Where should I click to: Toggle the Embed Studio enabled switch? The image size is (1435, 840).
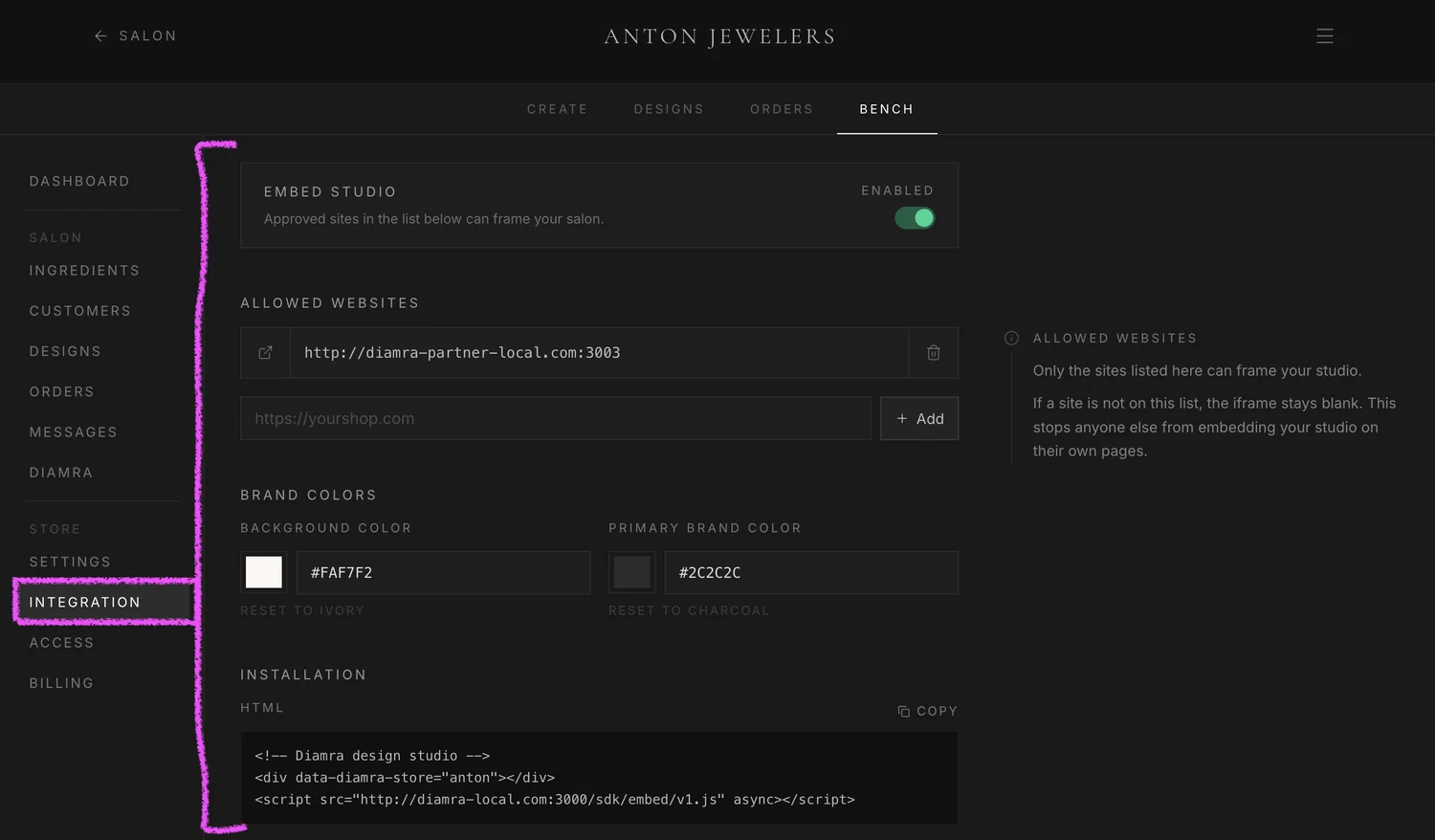(x=915, y=218)
